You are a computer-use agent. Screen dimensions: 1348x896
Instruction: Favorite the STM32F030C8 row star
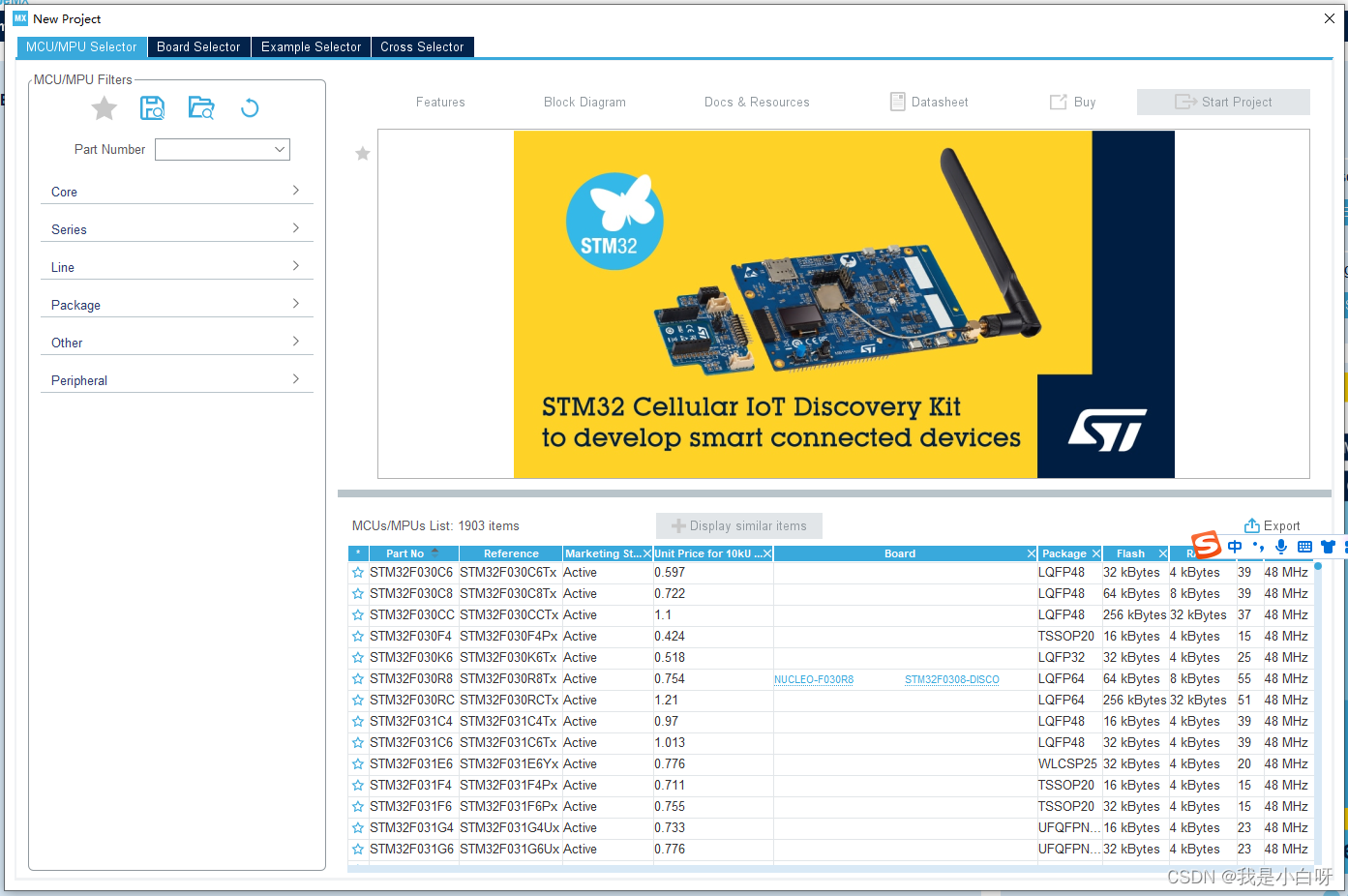pyautogui.click(x=358, y=594)
